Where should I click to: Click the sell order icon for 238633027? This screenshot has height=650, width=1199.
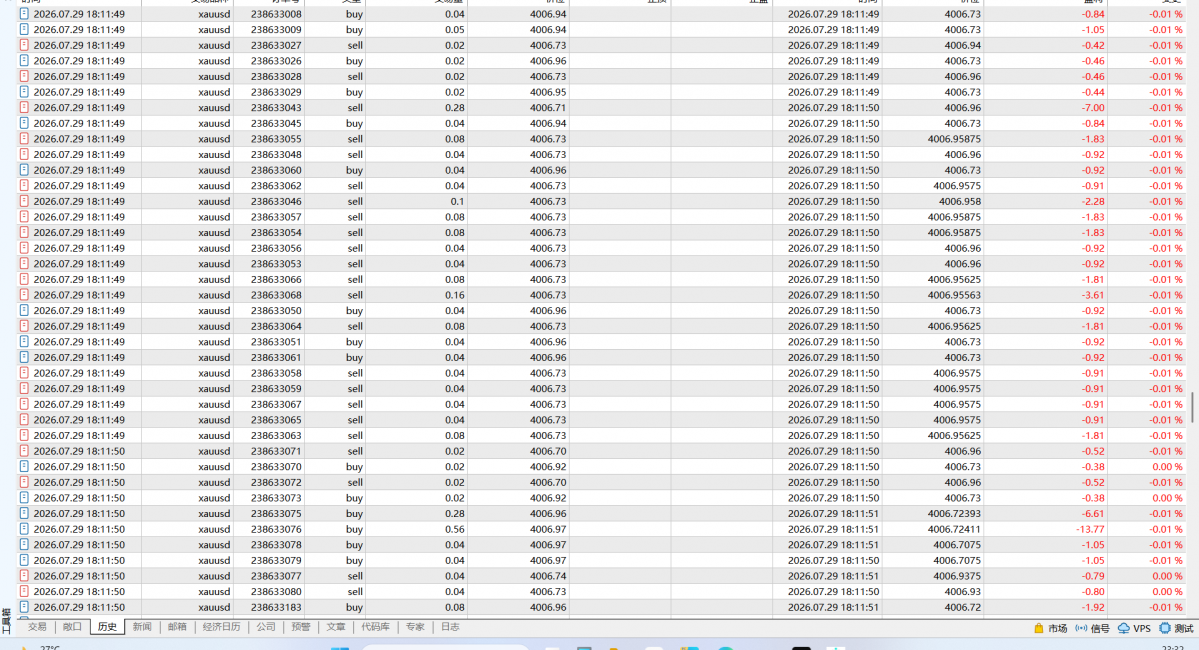(24, 45)
